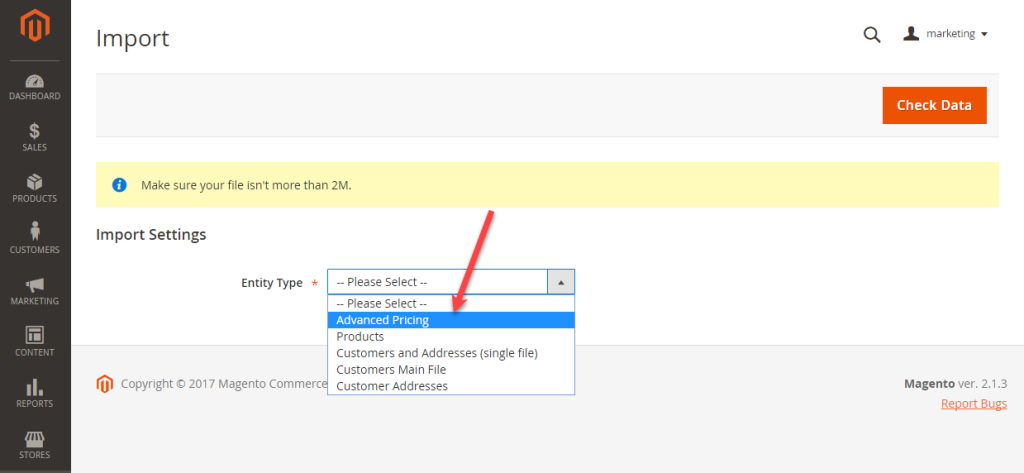Choose the Customer Addresses option

point(392,386)
